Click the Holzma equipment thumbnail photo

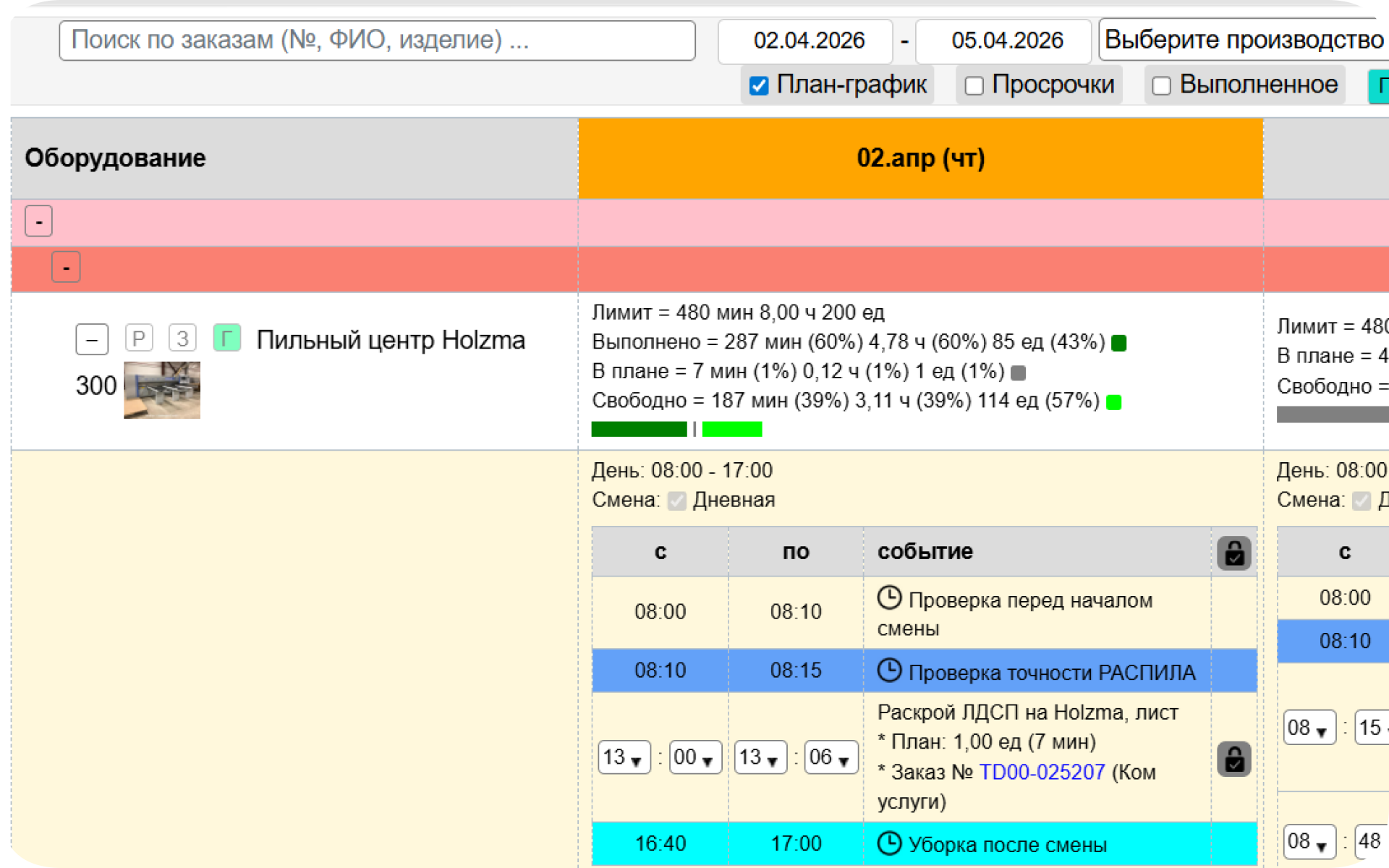click(x=162, y=390)
